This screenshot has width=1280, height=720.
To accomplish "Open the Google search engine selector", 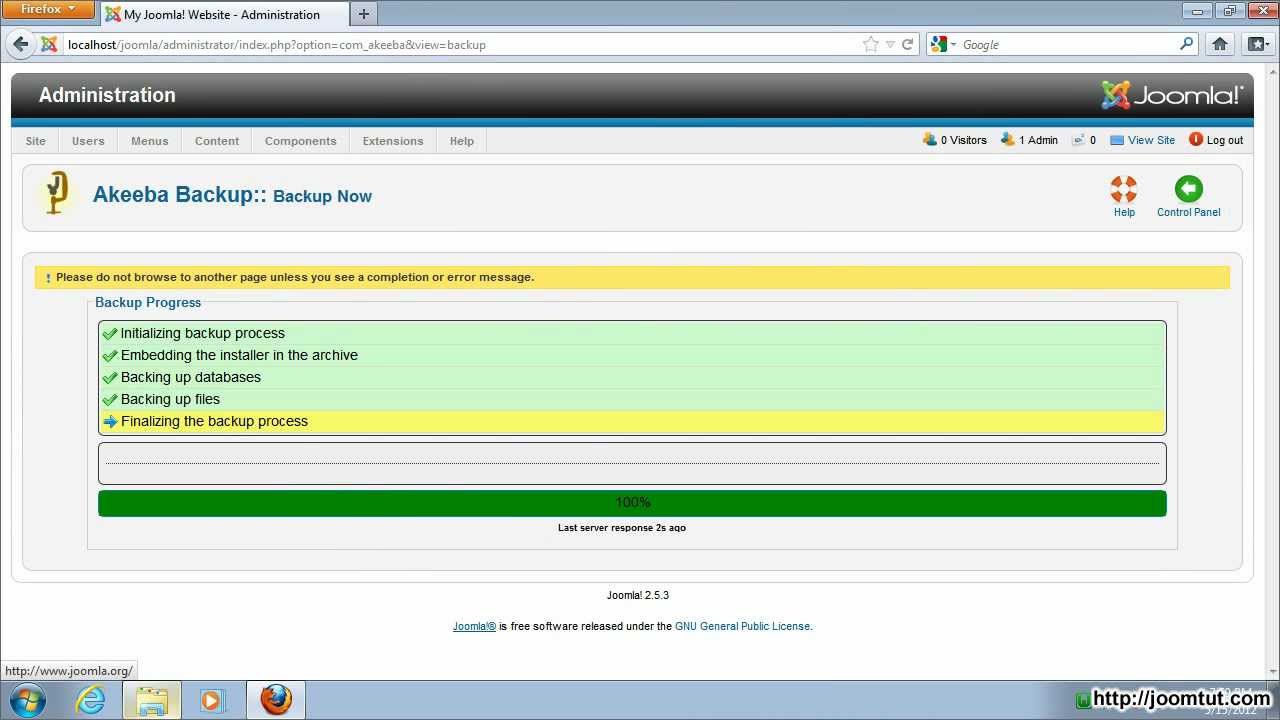I will tap(944, 44).
